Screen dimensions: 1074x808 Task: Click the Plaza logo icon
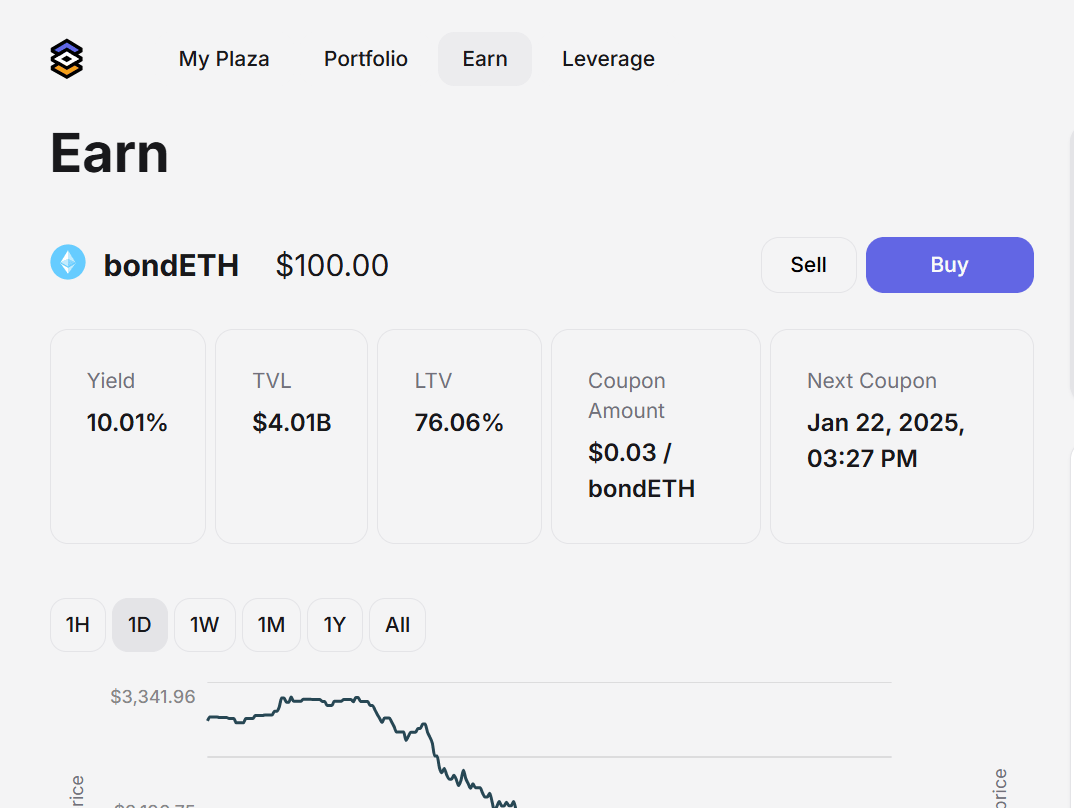(x=66, y=59)
